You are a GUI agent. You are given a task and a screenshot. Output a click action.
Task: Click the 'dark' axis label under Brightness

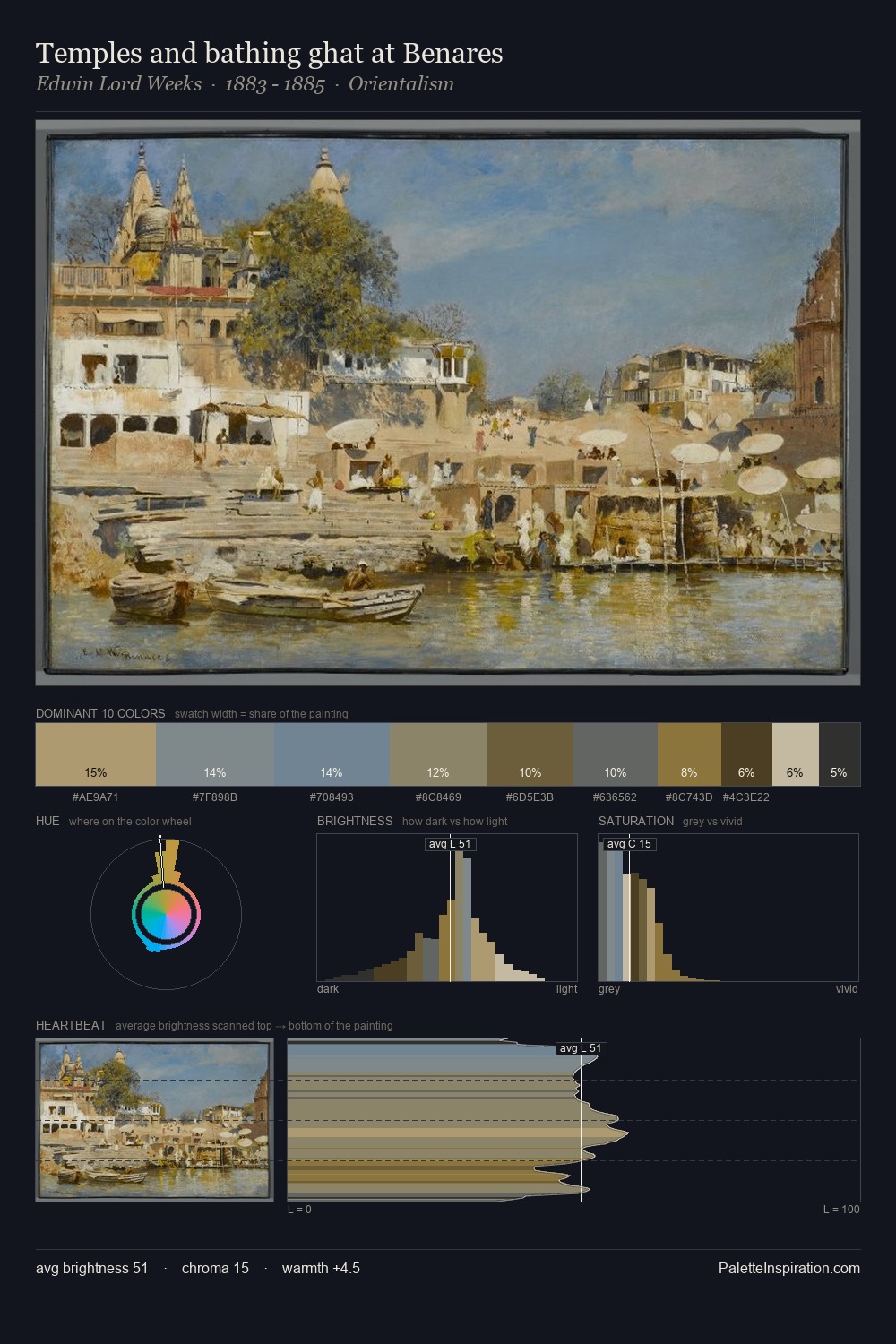pos(328,989)
